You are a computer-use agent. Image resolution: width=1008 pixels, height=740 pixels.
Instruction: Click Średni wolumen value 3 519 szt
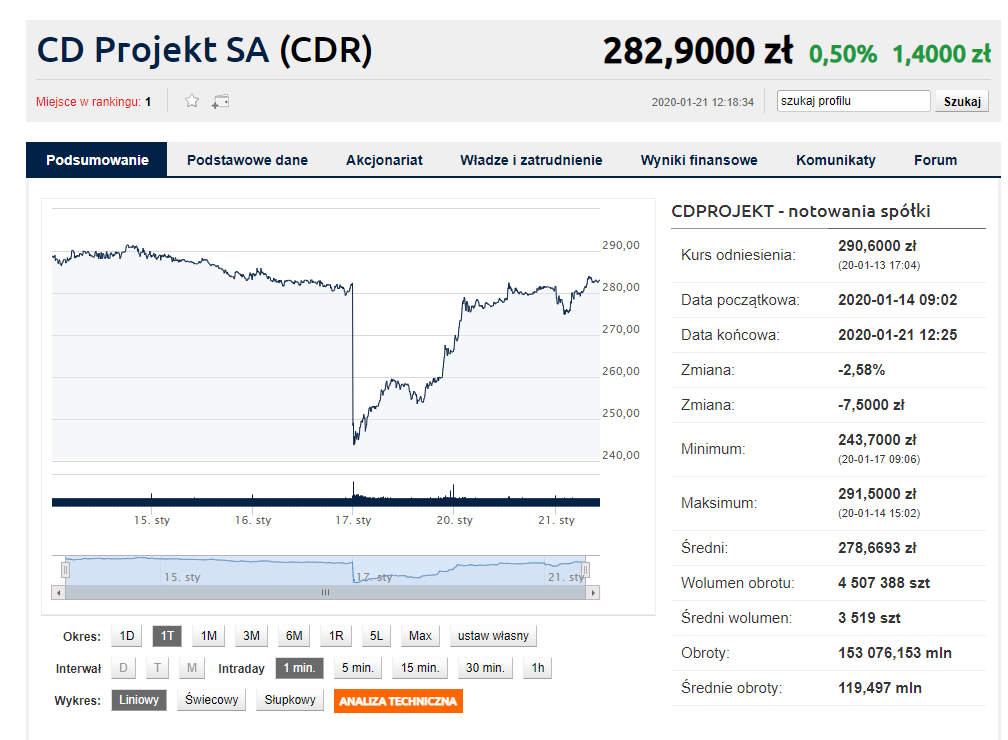coord(869,618)
